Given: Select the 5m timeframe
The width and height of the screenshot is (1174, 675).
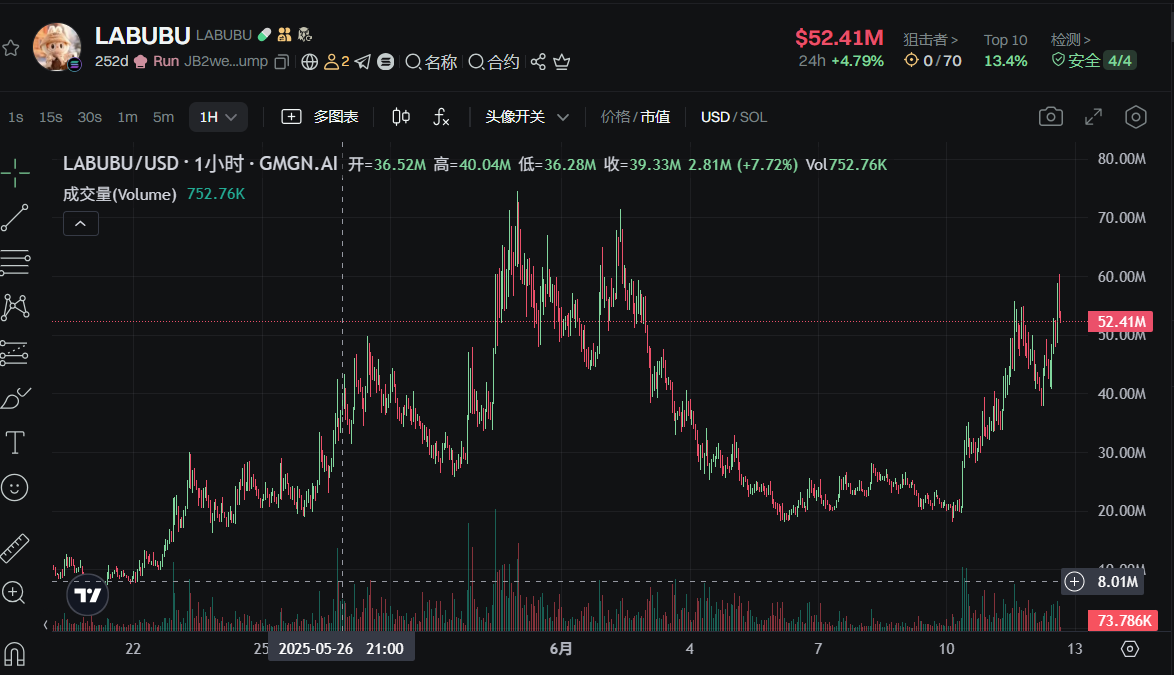Looking at the screenshot, I should pyautogui.click(x=163, y=117).
